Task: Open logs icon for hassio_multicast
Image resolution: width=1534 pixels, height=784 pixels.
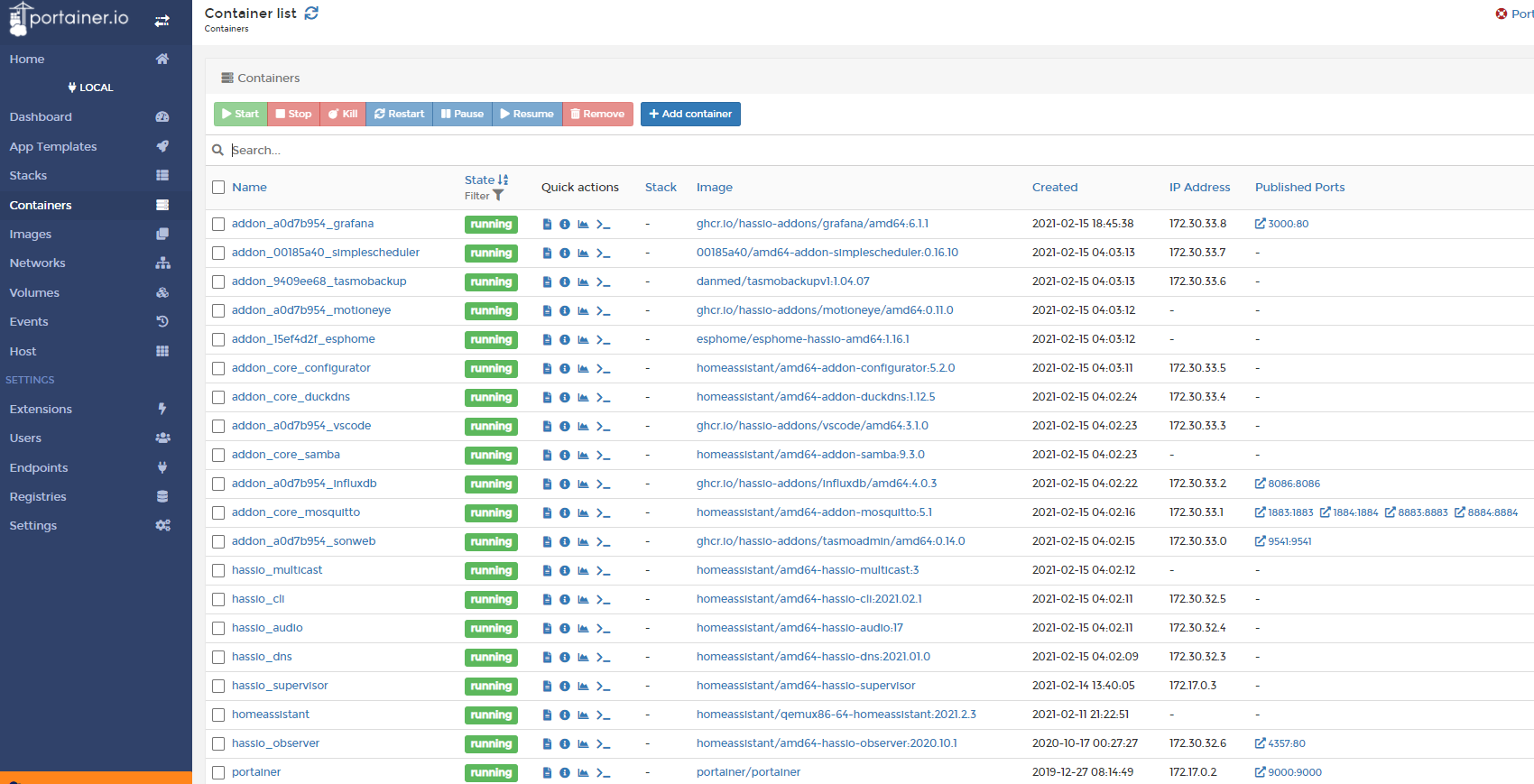Action: pyautogui.click(x=547, y=571)
